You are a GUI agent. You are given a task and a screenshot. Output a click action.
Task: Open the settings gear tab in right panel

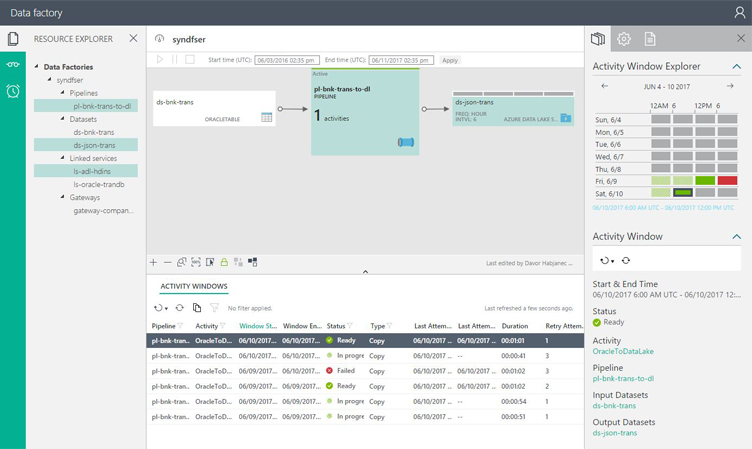(x=623, y=39)
